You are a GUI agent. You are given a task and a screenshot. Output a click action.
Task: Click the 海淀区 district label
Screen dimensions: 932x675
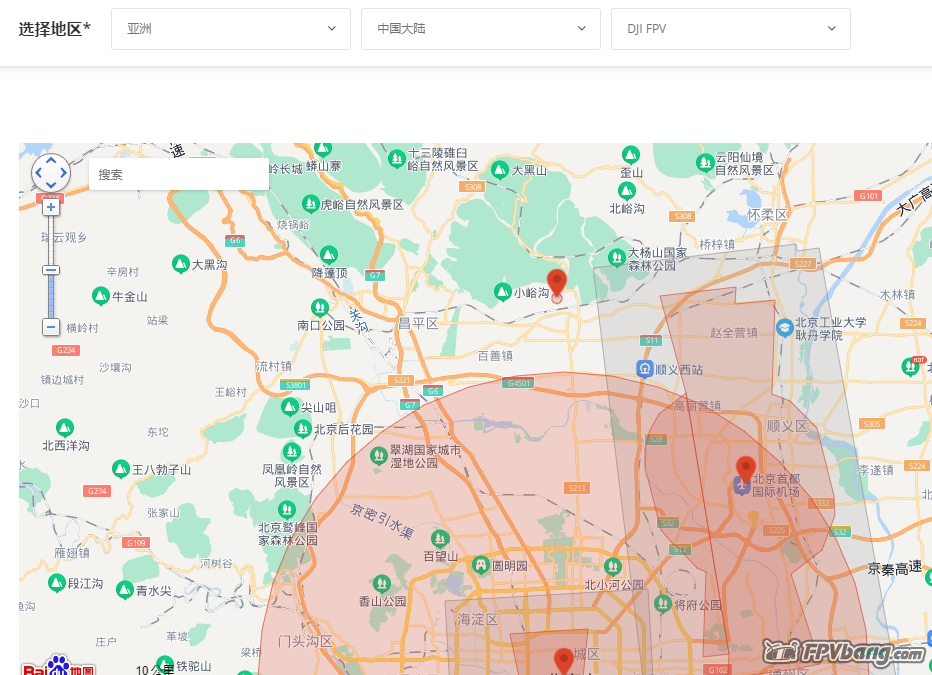478,620
